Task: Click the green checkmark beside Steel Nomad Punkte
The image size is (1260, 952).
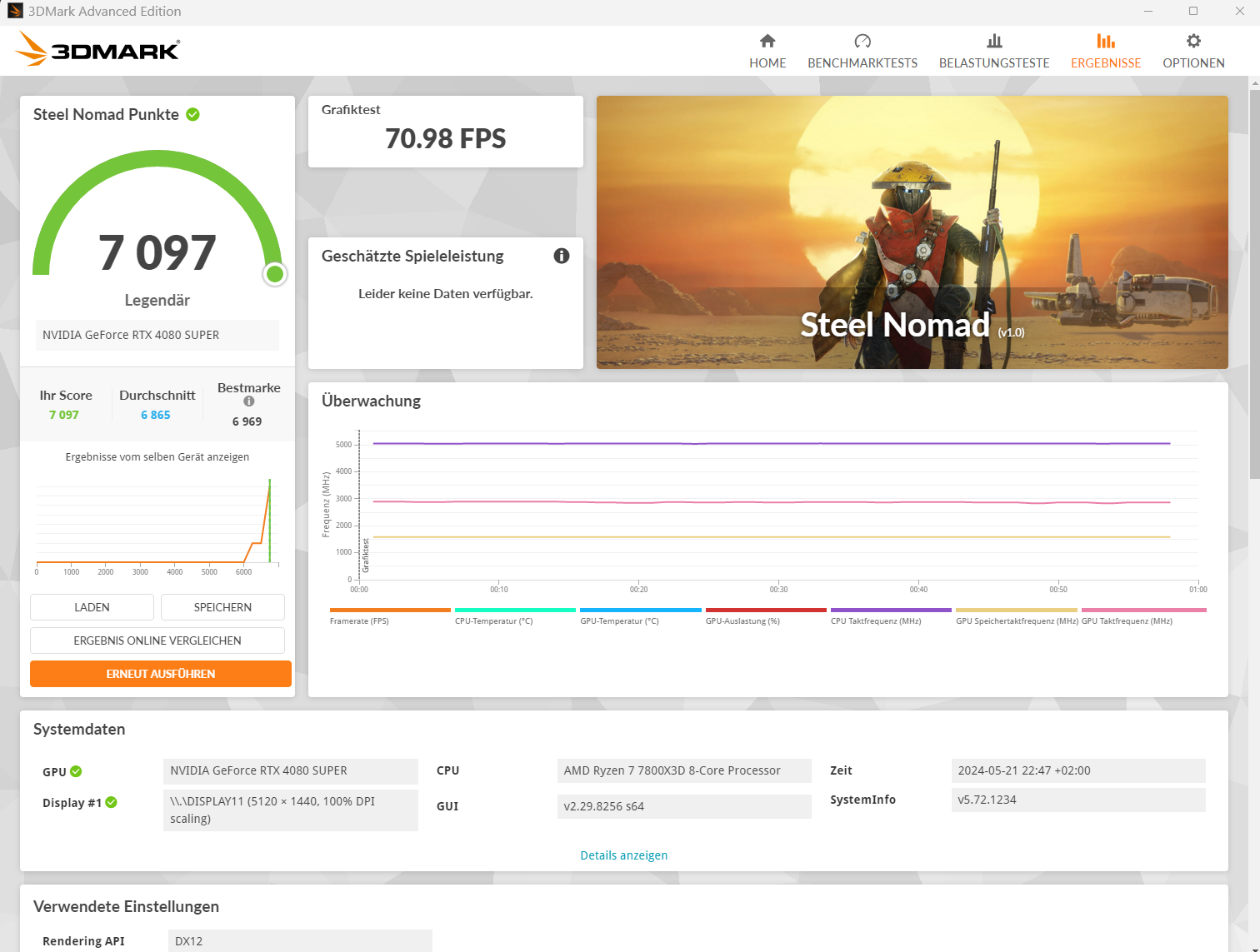Action: [x=192, y=114]
